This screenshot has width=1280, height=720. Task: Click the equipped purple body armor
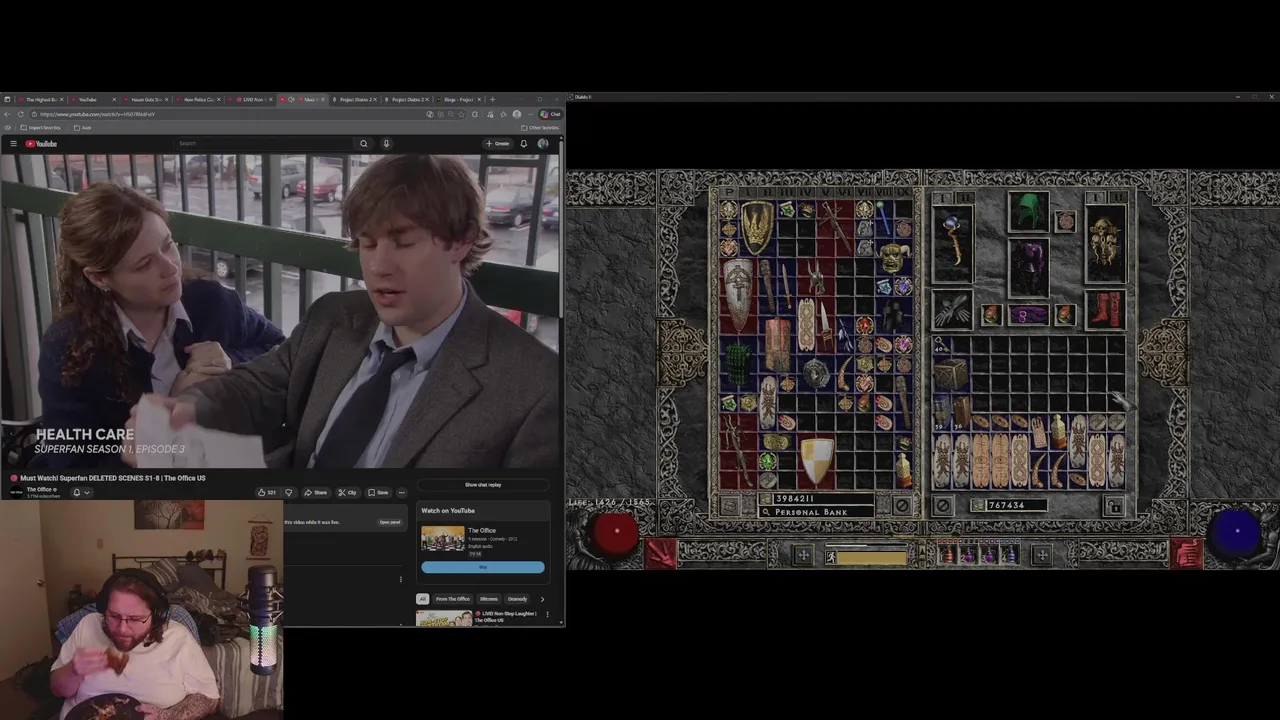click(1027, 268)
